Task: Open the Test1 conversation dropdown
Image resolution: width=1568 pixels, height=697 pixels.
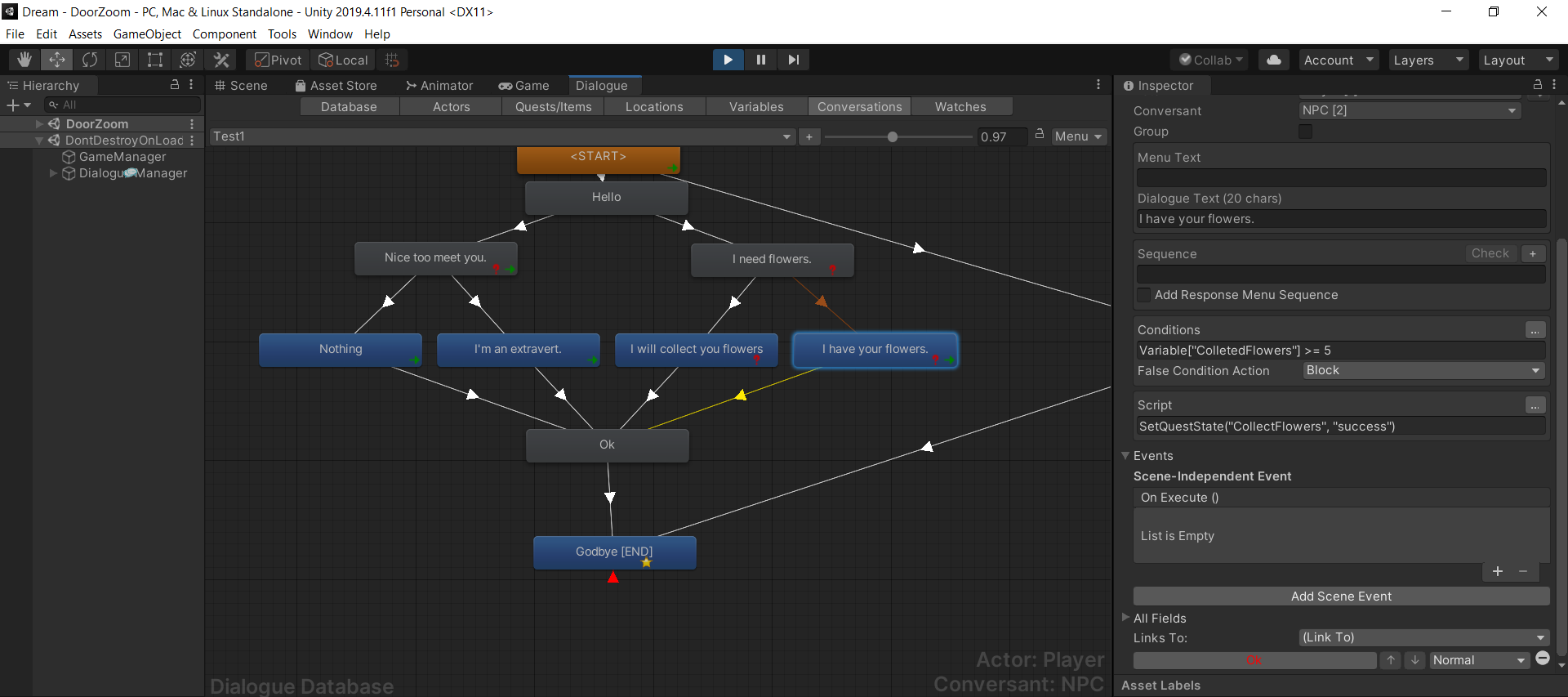Action: 502,136
